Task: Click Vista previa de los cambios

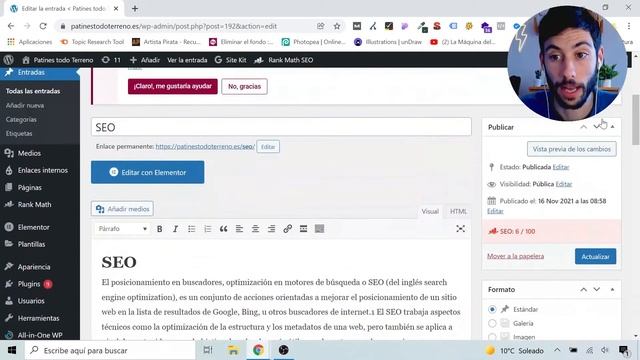Action: pyautogui.click(x=571, y=149)
